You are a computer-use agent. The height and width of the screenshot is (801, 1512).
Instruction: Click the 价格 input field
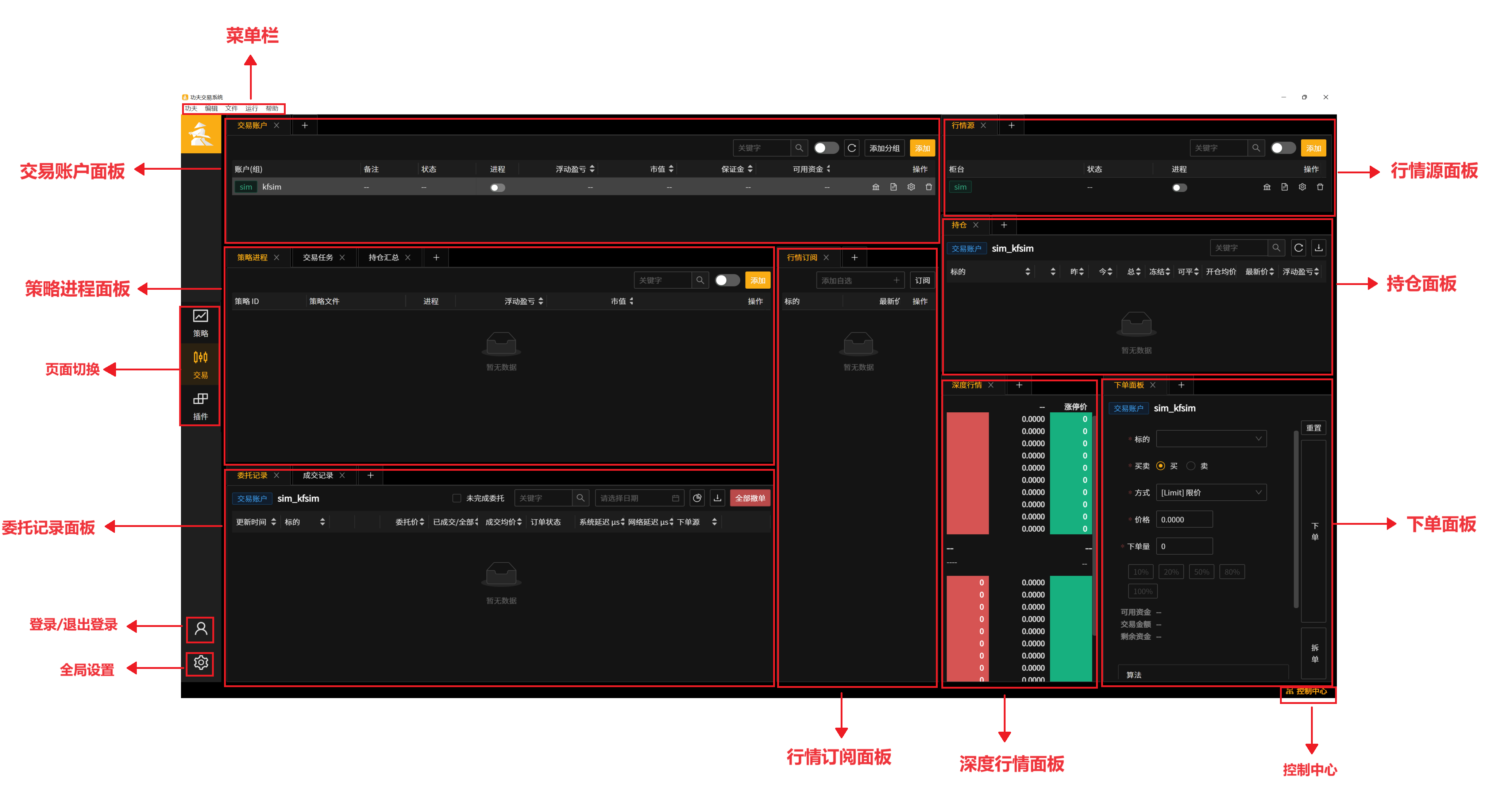[1184, 519]
